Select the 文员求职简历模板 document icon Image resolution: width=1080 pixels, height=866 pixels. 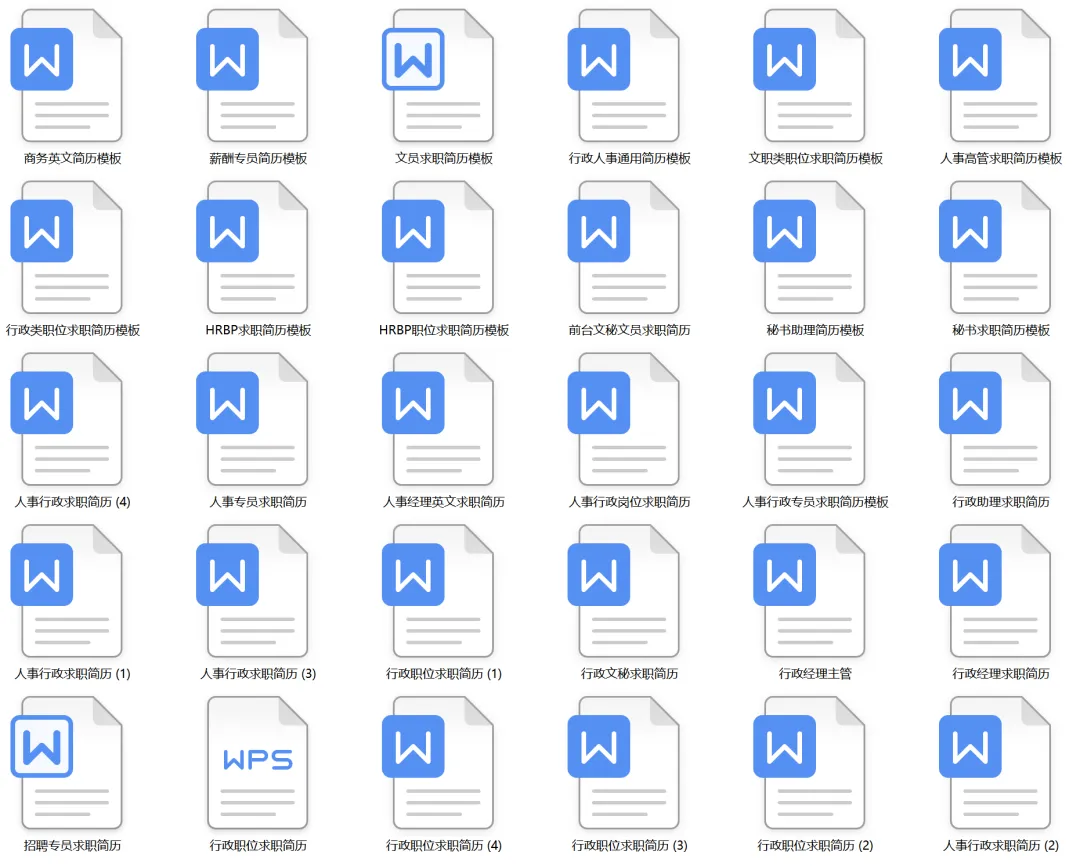[438, 76]
